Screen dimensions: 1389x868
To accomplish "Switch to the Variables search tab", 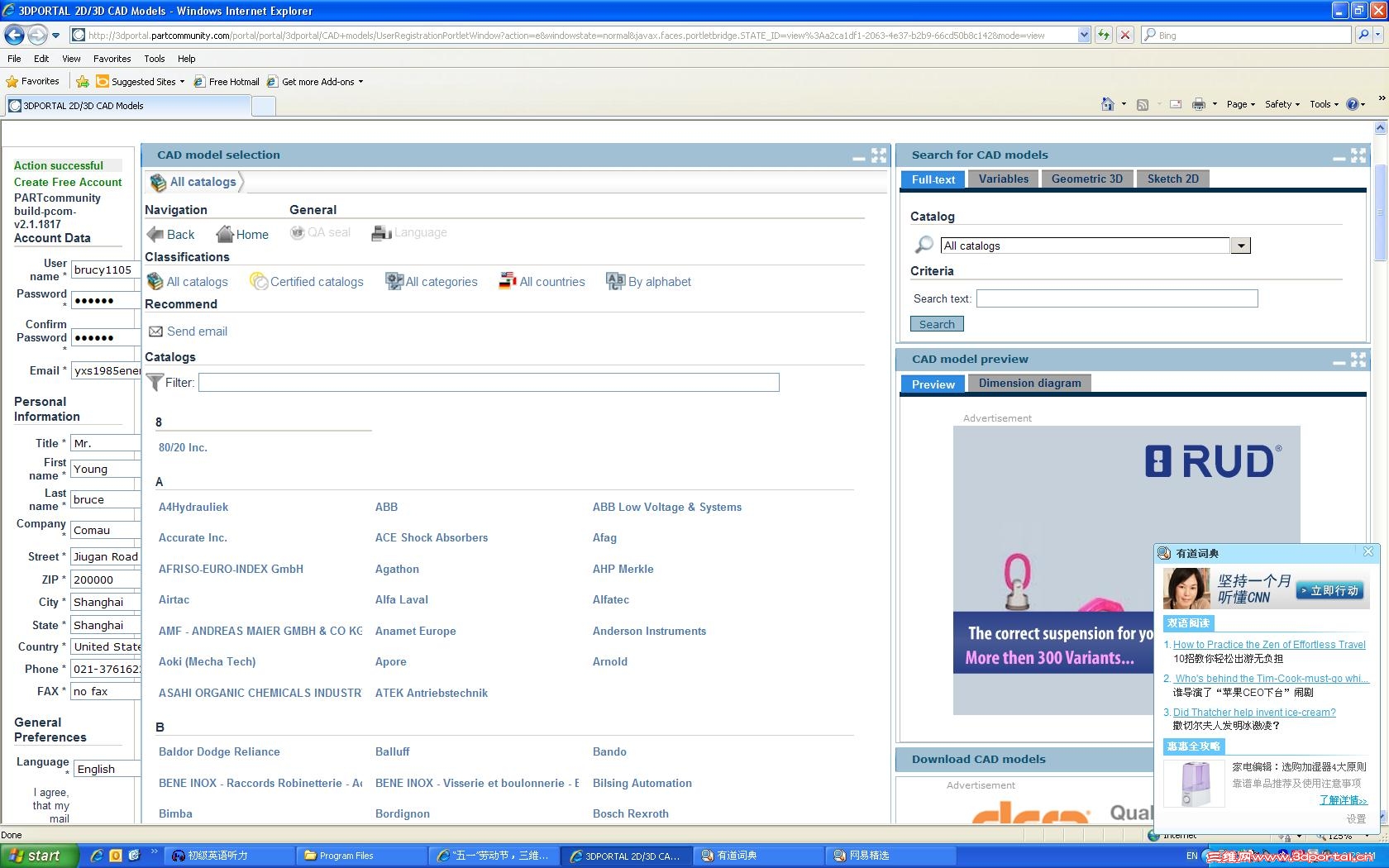I will (x=1004, y=179).
